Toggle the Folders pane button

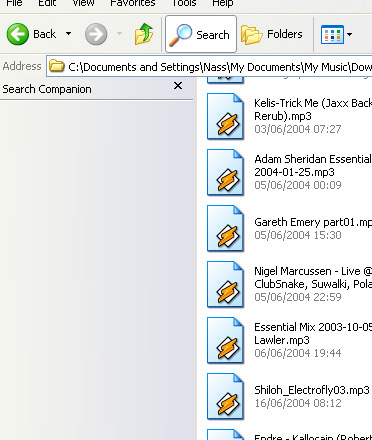(x=272, y=34)
